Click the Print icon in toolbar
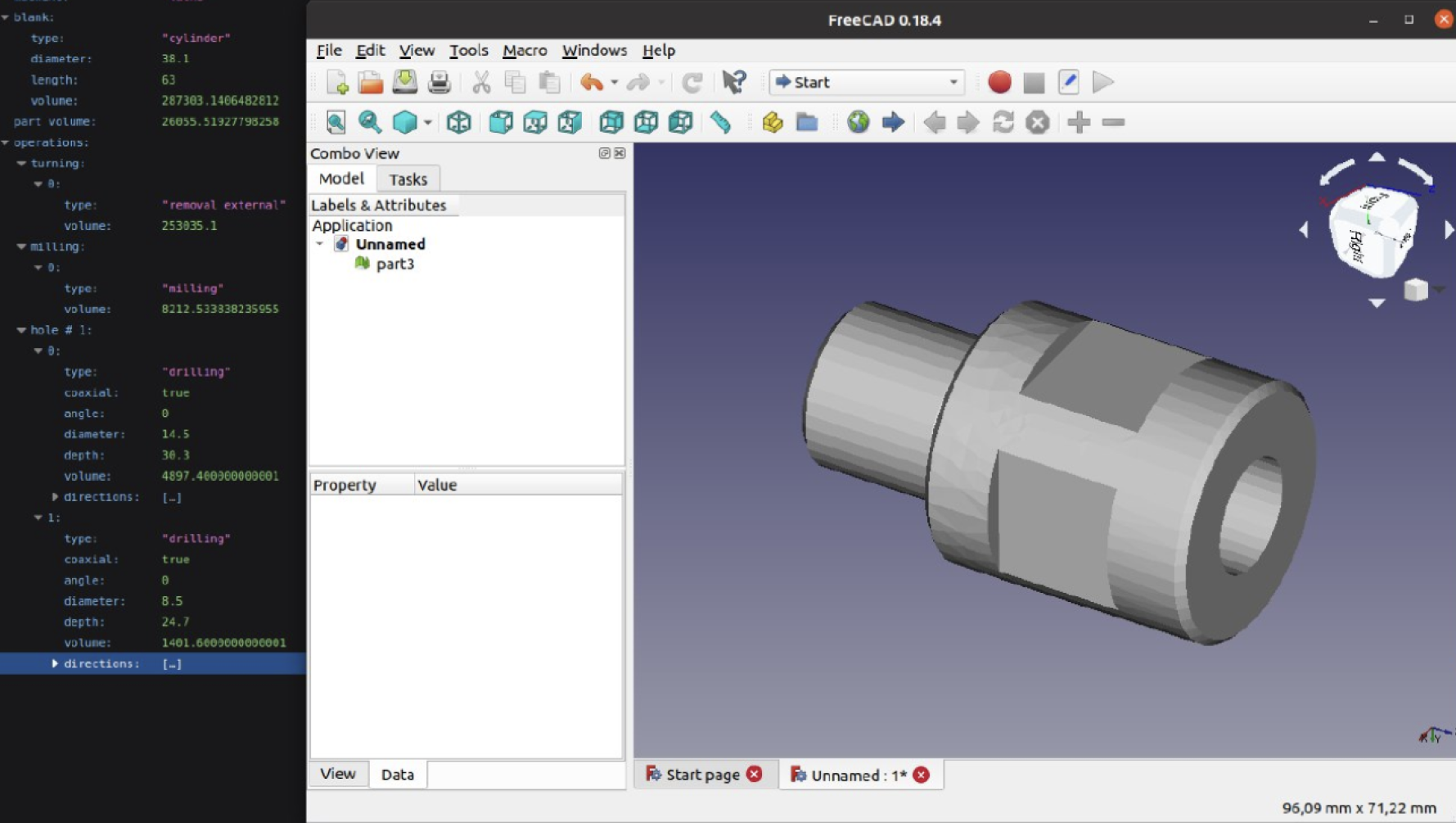The width and height of the screenshot is (1456, 823). tap(440, 82)
